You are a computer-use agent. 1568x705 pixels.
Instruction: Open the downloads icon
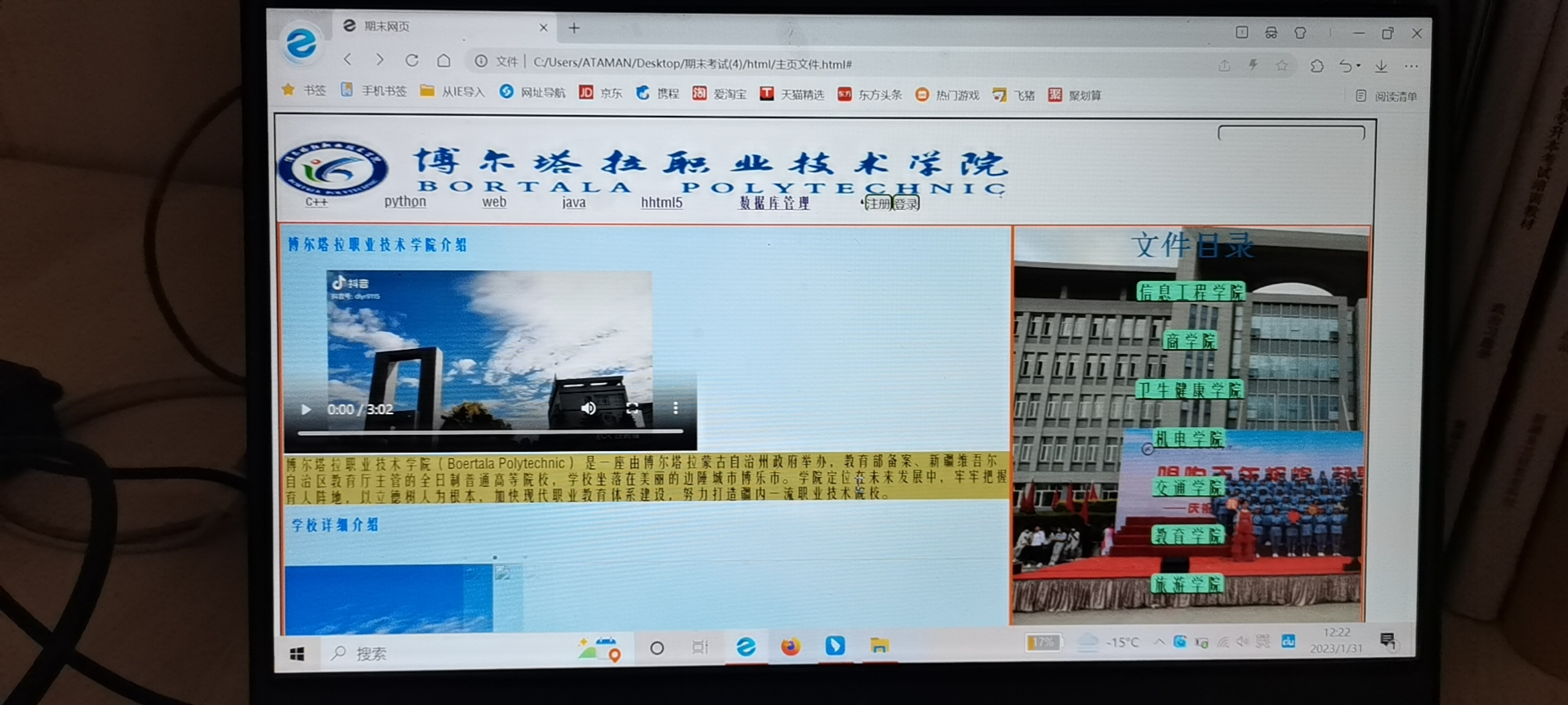point(1381,66)
